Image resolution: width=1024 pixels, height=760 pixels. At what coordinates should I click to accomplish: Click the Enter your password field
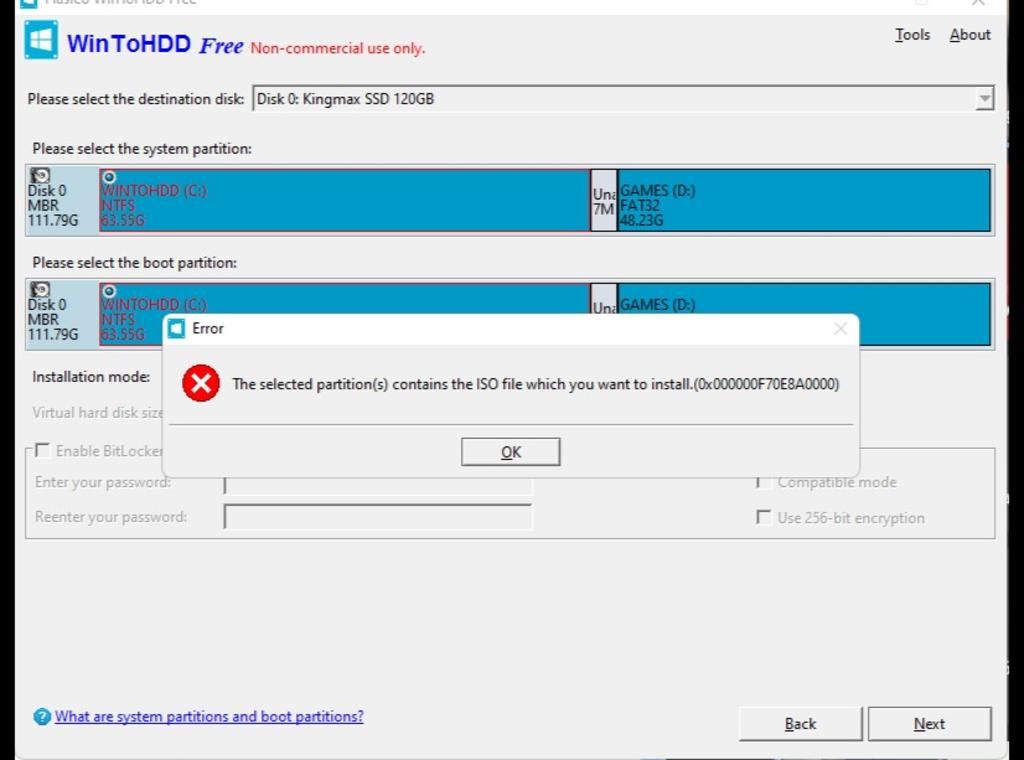coord(377,484)
